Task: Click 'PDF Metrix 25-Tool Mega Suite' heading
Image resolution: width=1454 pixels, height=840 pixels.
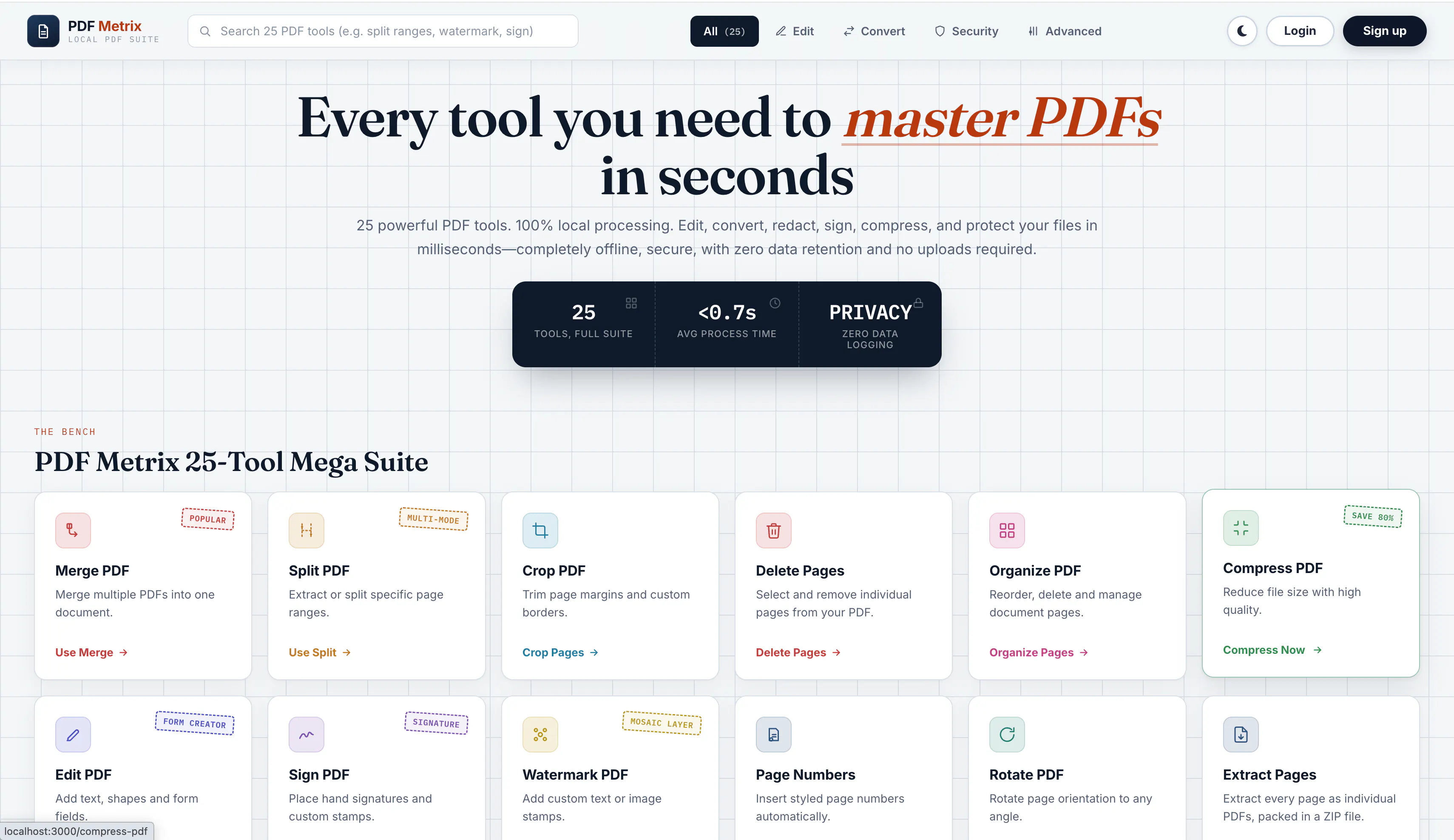Action: pos(231,462)
